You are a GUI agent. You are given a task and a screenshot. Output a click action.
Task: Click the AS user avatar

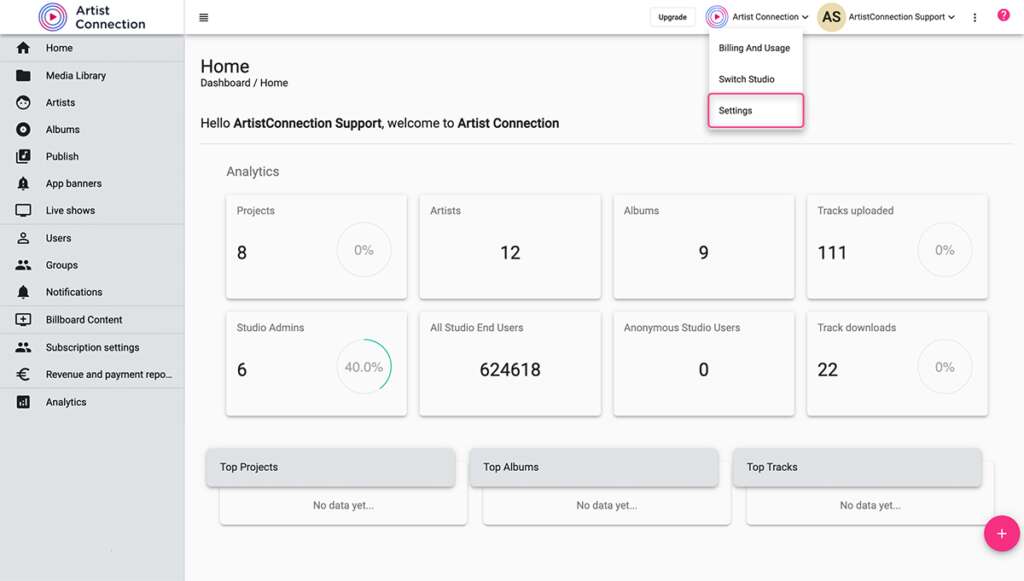831,17
